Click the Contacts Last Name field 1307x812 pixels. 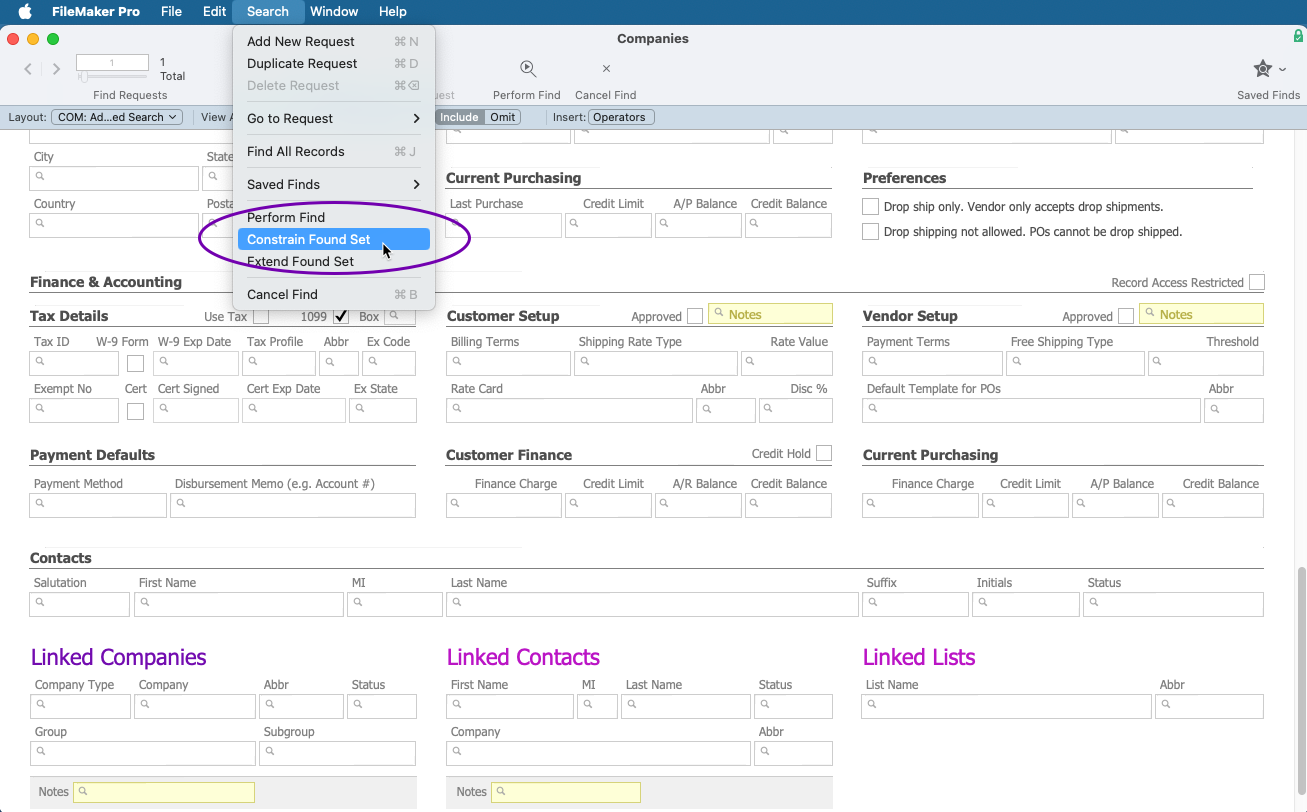click(652, 604)
